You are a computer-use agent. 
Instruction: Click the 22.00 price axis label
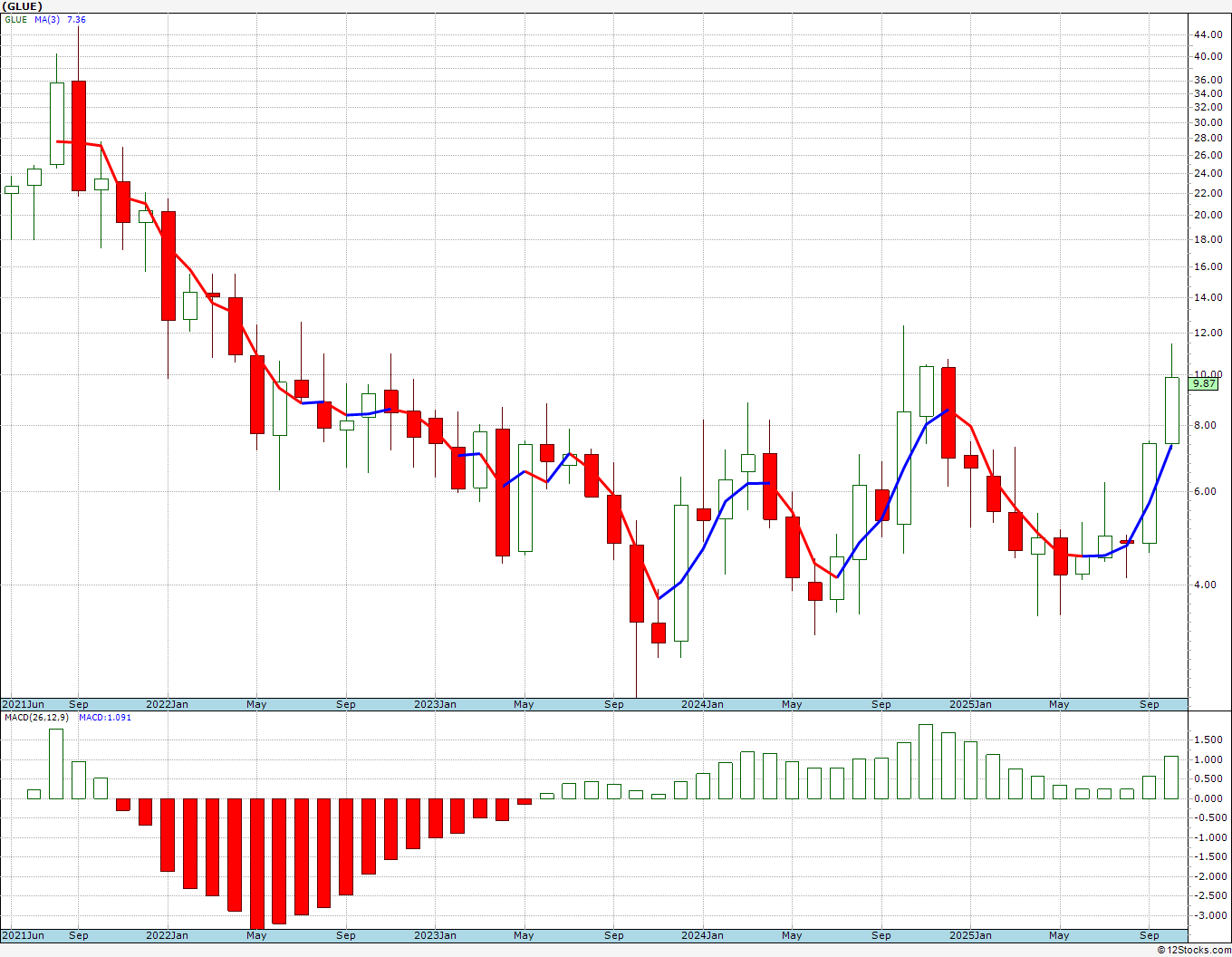click(1208, 193)
